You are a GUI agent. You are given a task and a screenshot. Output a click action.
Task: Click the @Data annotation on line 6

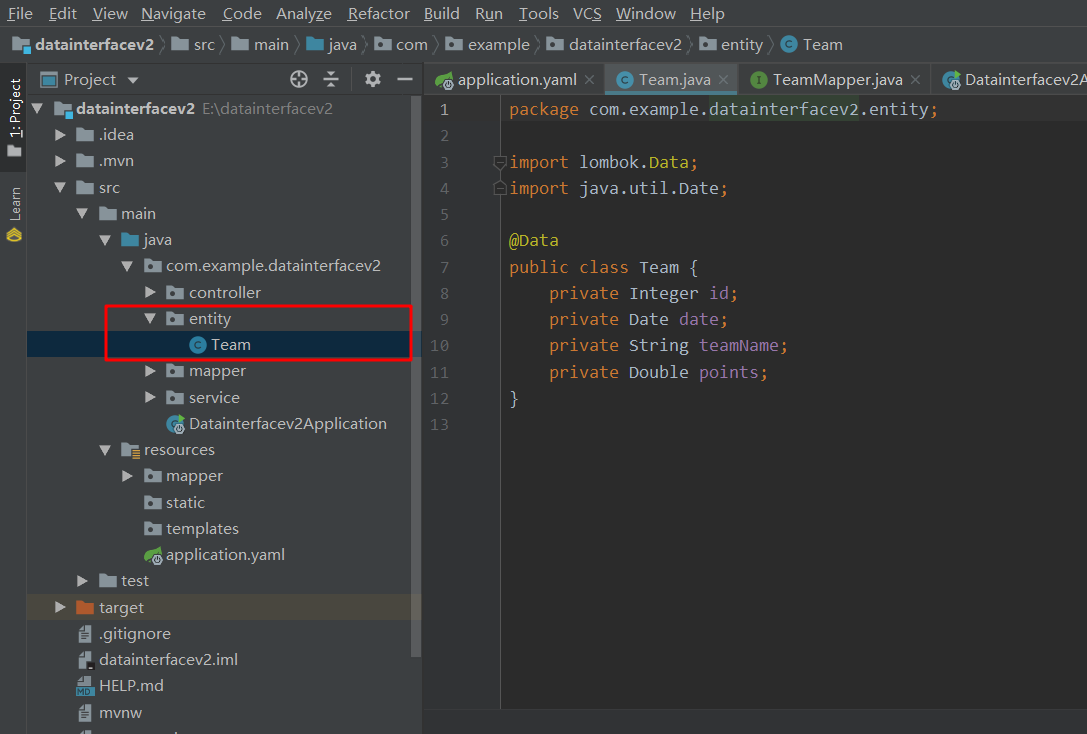tap(534, 241)
